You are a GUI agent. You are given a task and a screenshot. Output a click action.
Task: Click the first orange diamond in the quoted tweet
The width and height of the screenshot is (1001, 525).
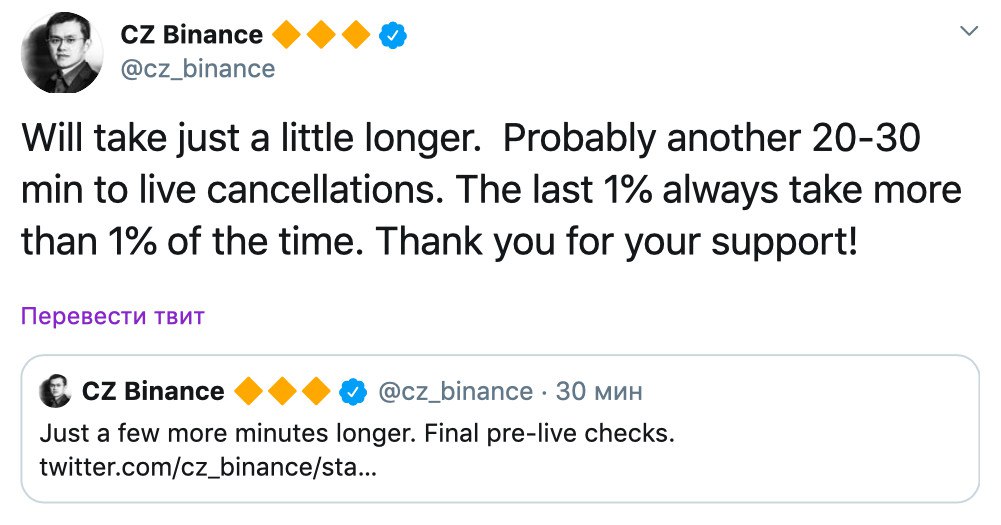pyautogui.click(x=250, y=391)
